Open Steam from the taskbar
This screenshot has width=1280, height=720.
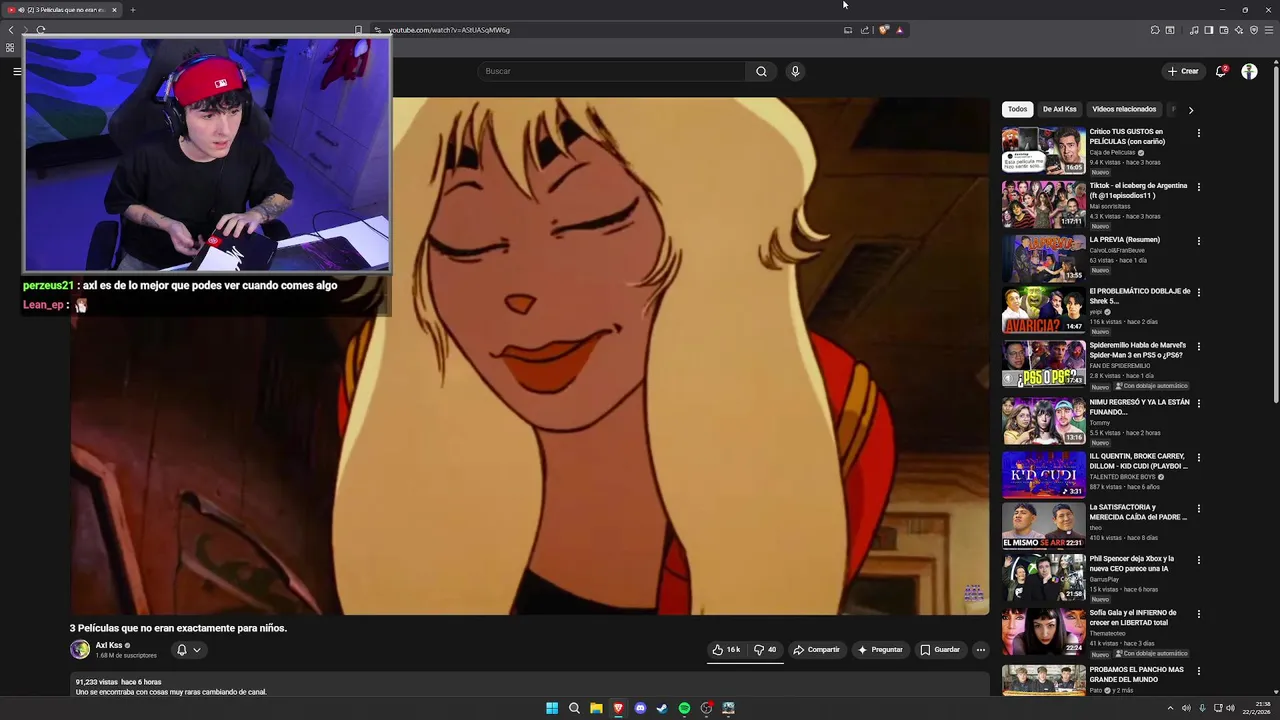(662, 708)
